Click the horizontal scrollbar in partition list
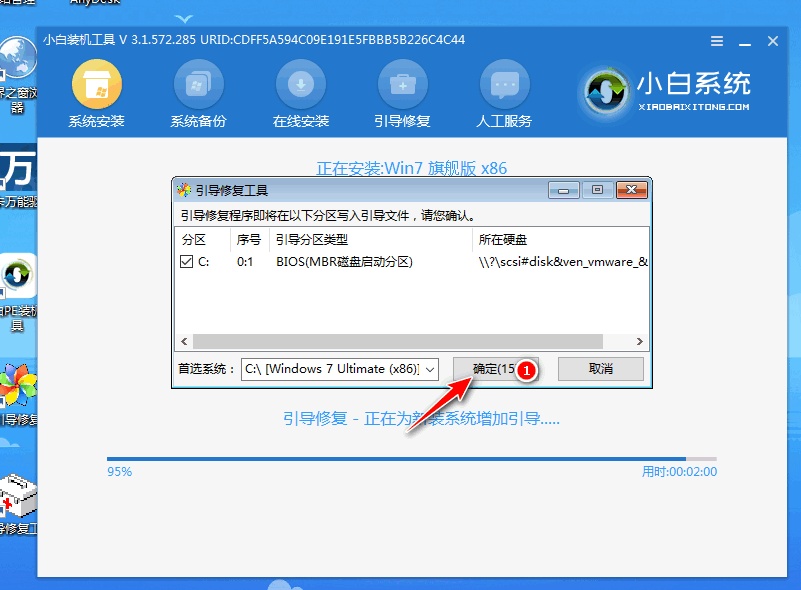Viewport: 801px width, 590px height. pos(397,341)
